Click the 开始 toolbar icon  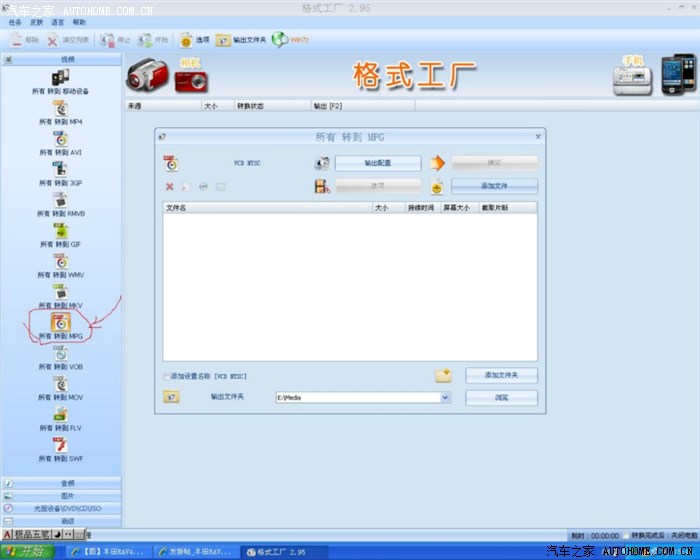[145, 40]
